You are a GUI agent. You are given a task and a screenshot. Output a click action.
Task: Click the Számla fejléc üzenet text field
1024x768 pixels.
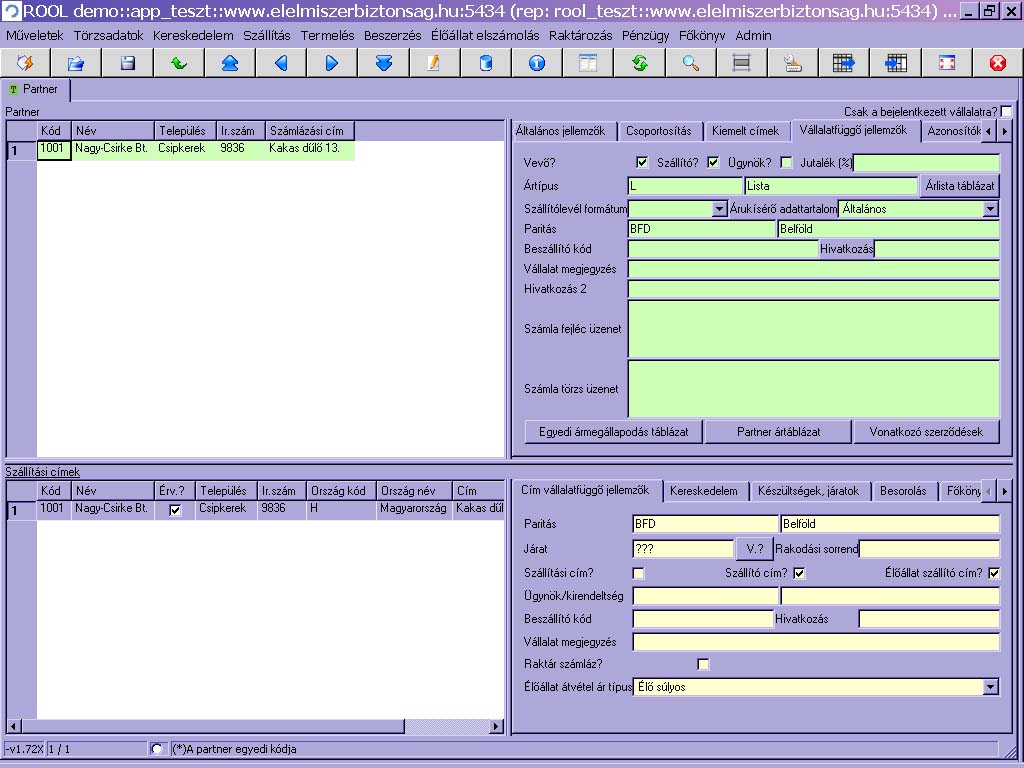[x=813, y=329]
